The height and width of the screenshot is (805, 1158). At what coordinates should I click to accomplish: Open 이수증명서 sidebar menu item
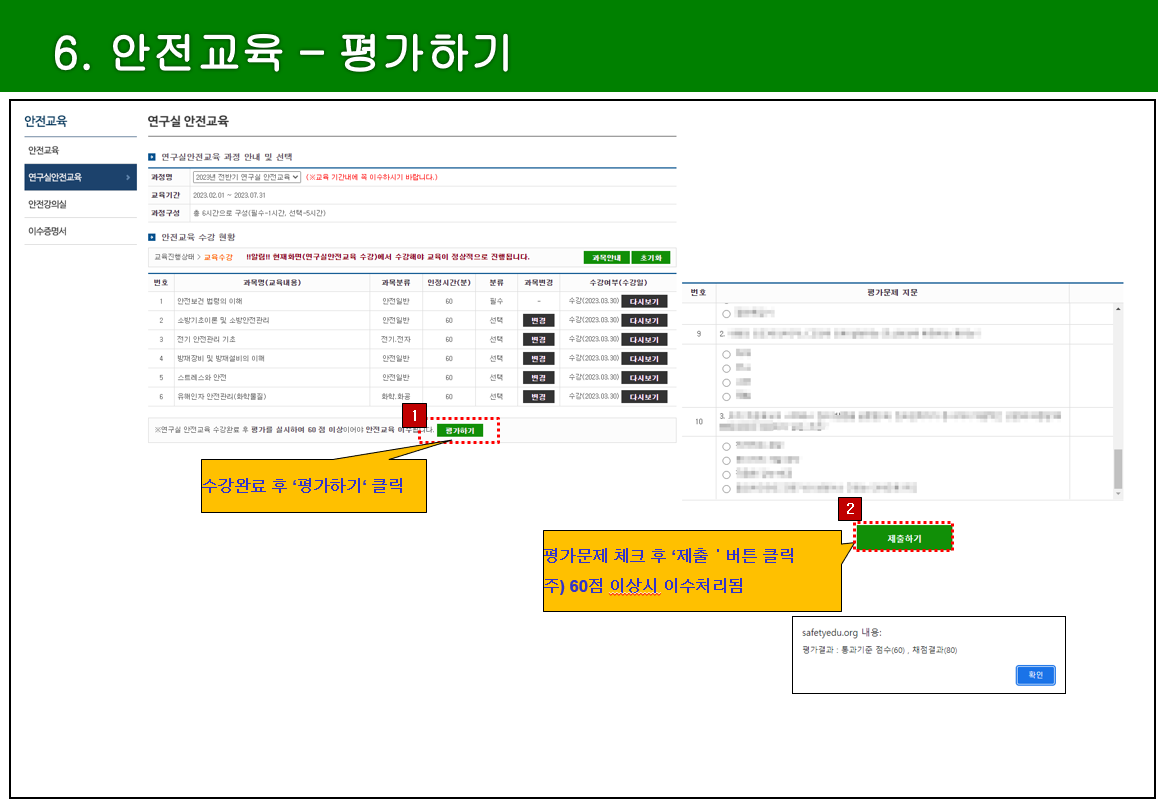[x=48, y=231]
